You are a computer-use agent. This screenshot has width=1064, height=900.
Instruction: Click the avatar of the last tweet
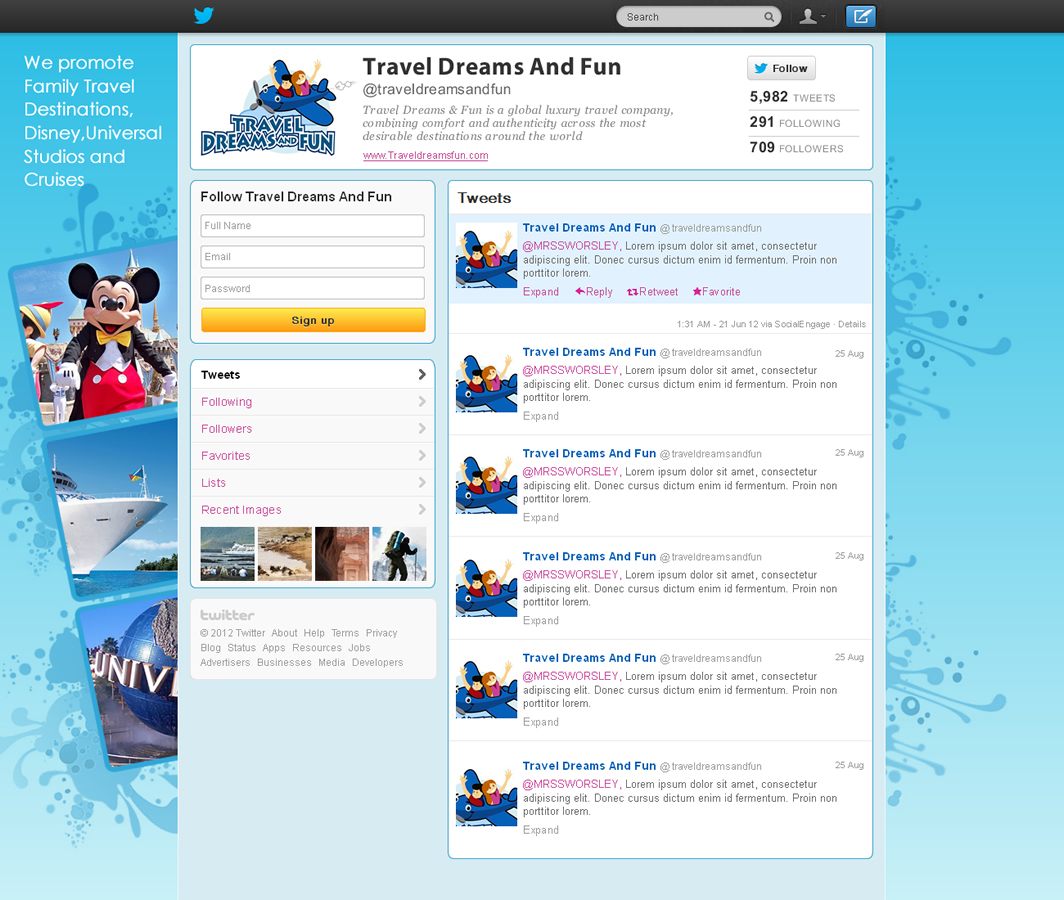tap(486, 795)
